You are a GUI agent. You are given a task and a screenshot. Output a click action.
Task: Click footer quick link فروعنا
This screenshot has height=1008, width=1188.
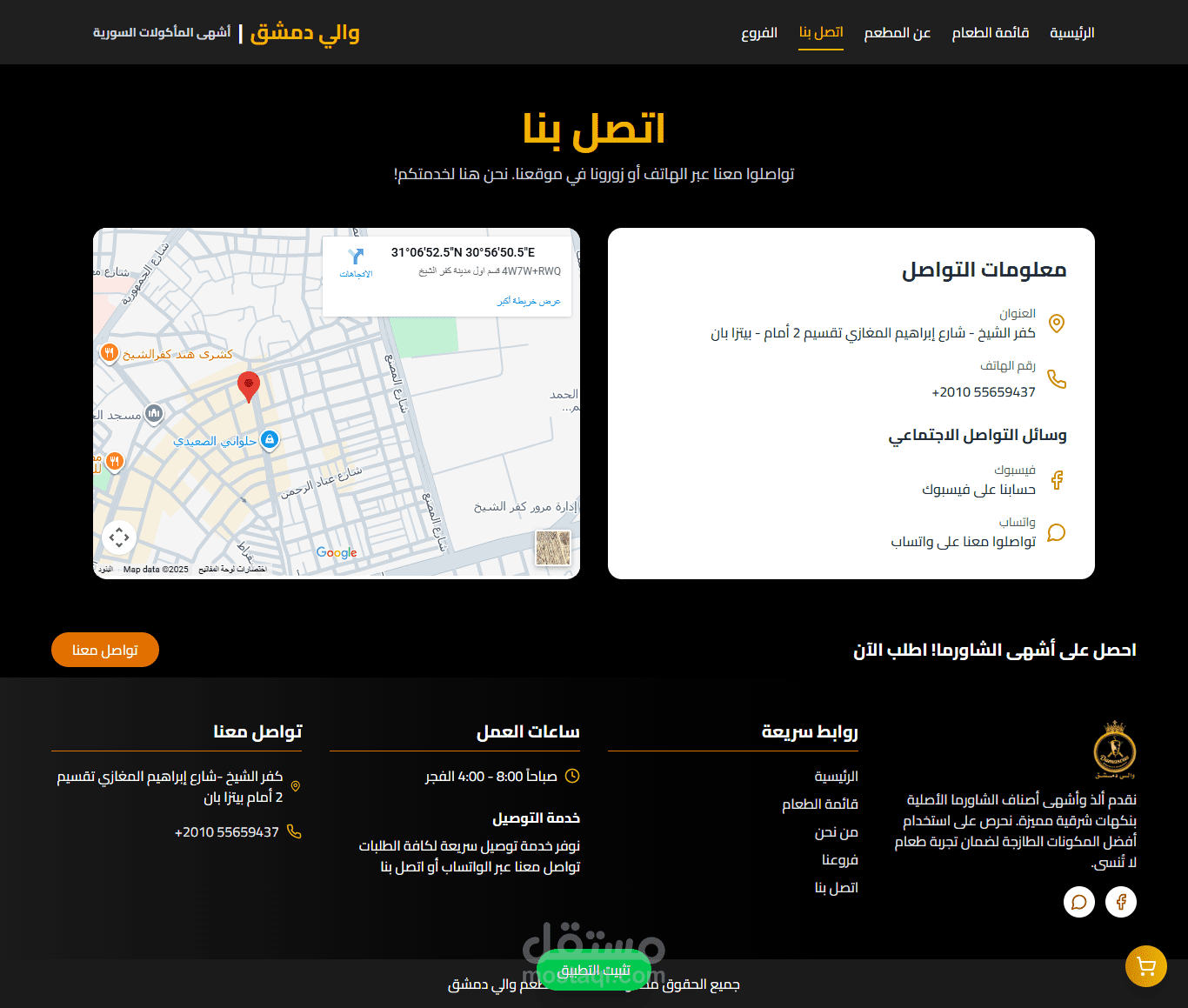pos(840,860)
